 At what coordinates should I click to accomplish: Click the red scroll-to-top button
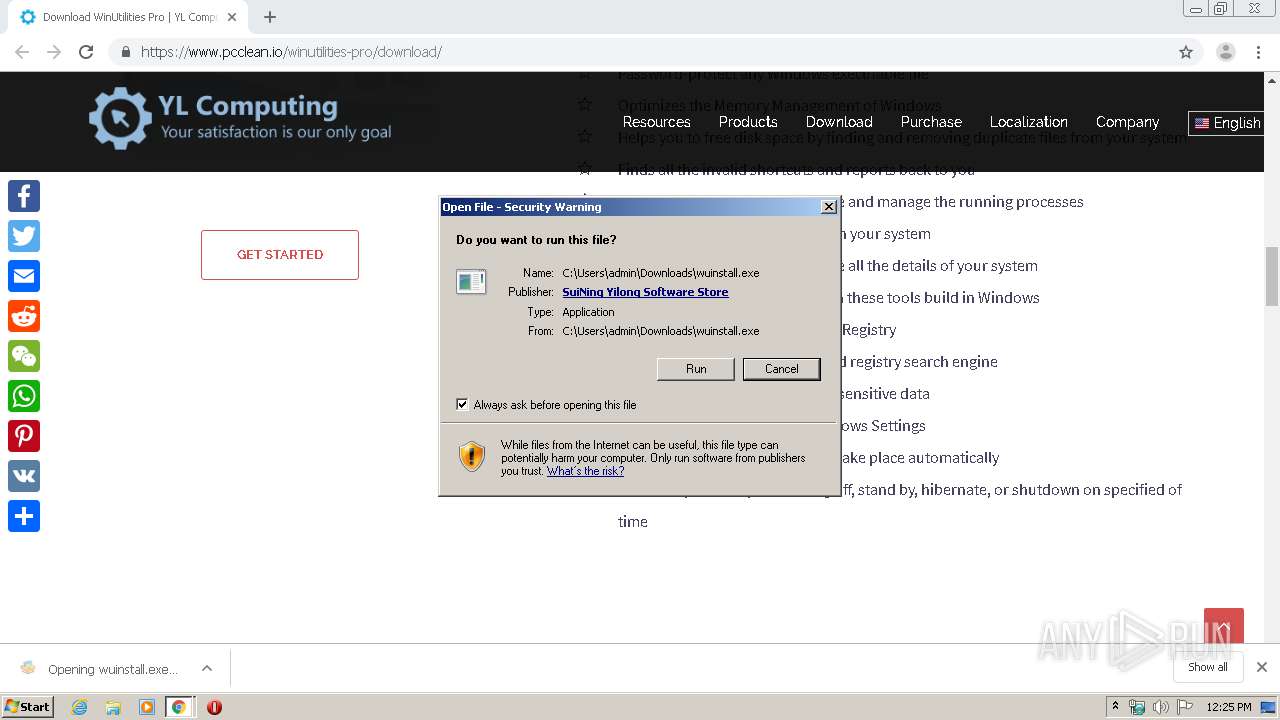[1224, 628]
